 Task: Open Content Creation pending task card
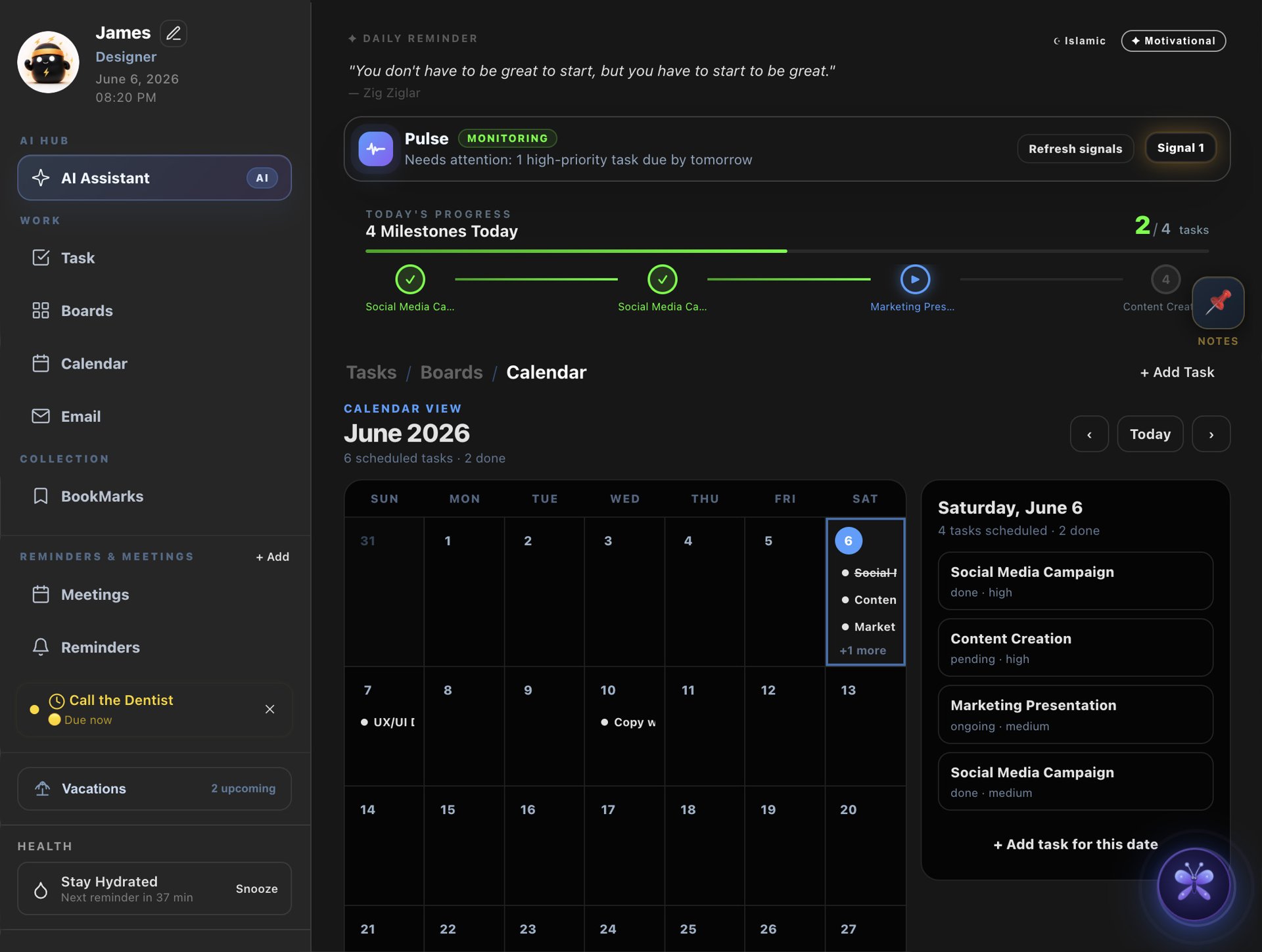click(1075, 647)
